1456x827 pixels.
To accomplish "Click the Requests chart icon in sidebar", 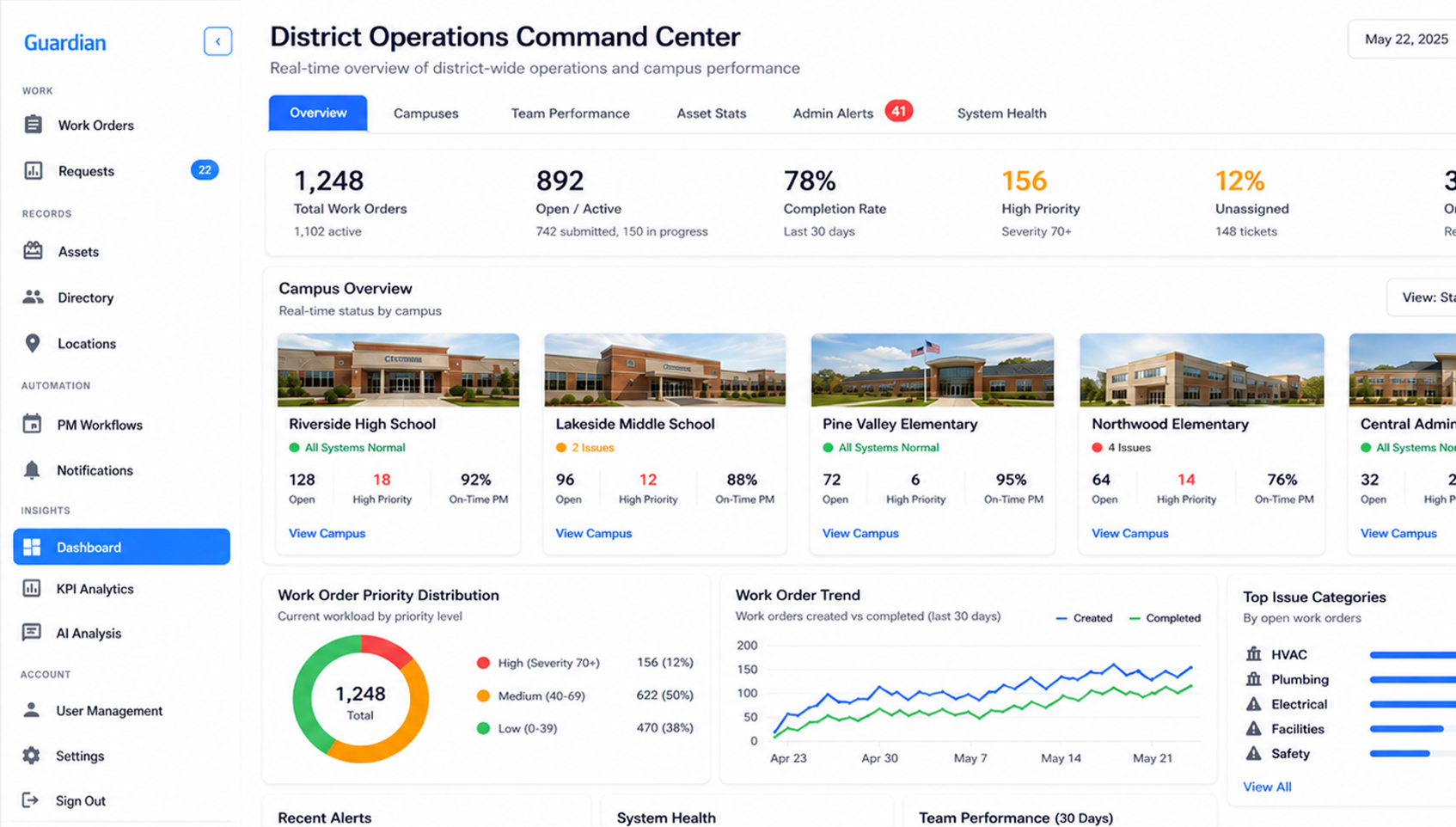I will click(33, 170).
